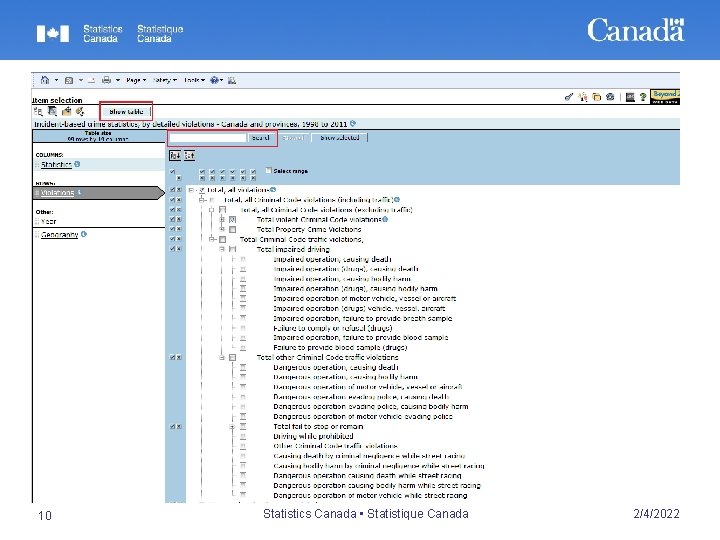This screenshot has height=540, width=720.
Task: Click the info icon after the table title
Action: [x=353, y=124]
